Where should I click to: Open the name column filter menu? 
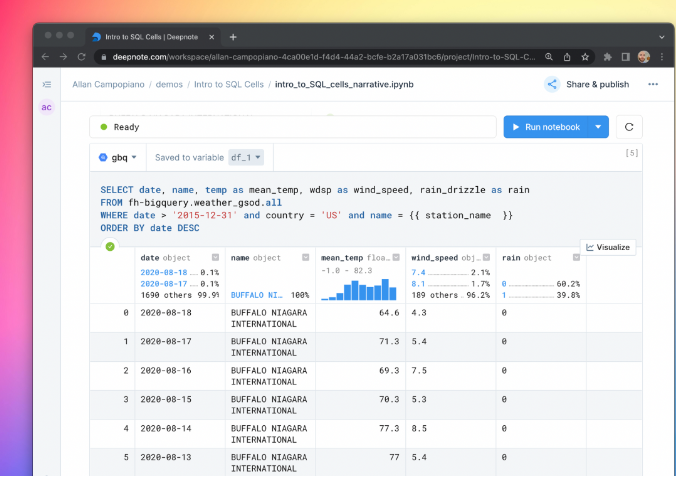point(306,257)
